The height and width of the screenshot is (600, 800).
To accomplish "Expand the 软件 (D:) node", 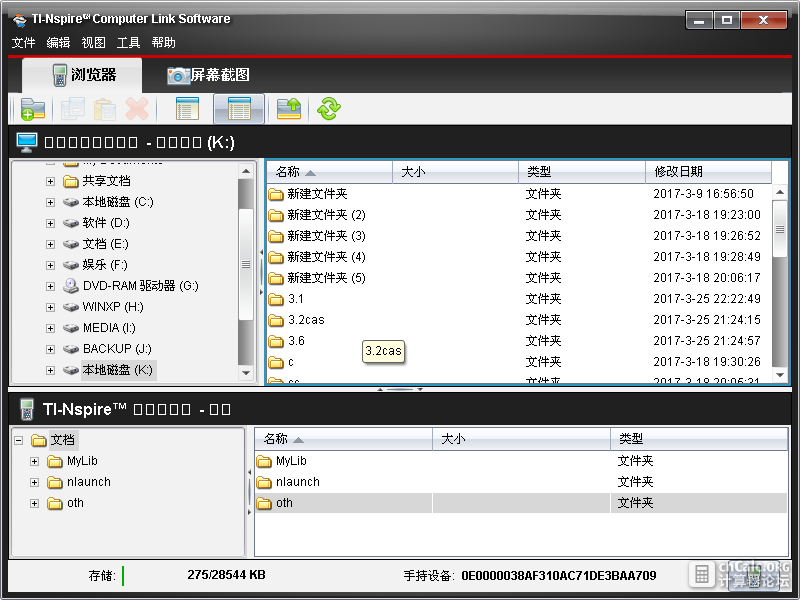I will (50, 223).
